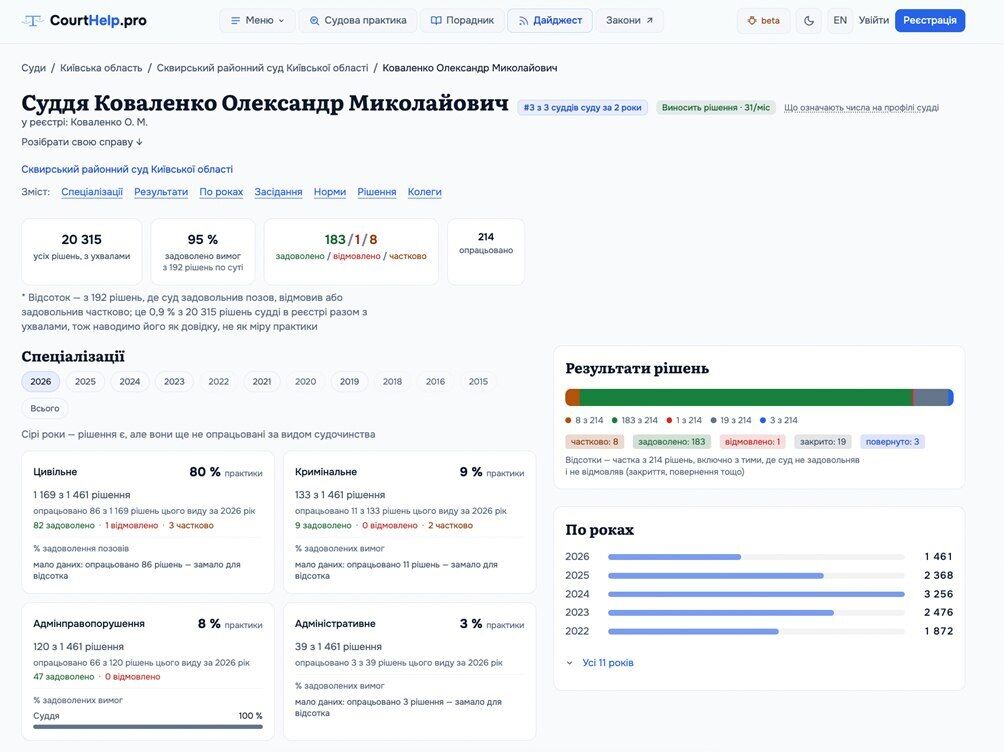Jump to Спеціалізації in contents

click(x=92, y=192)
